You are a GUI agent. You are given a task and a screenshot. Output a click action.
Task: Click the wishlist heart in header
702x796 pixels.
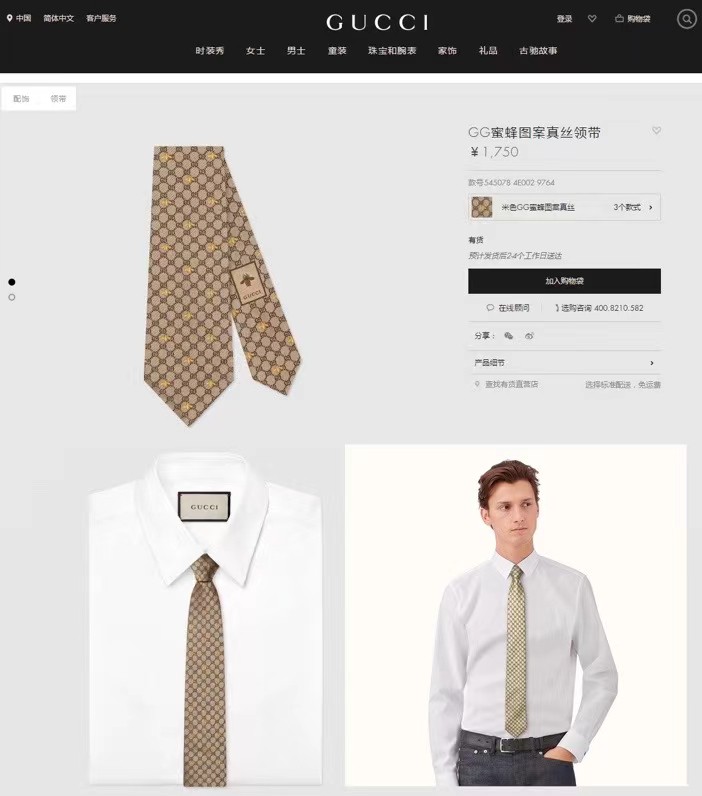592,19
